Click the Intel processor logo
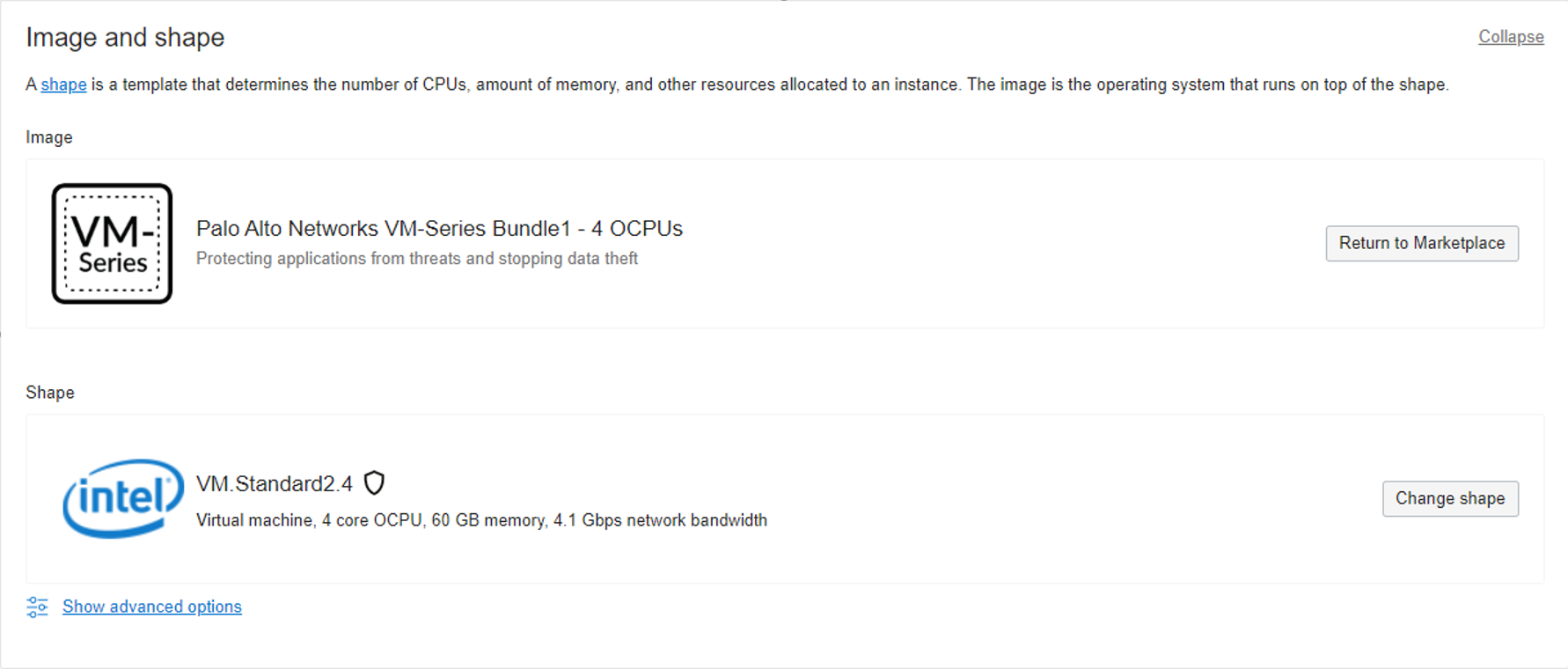 [x=123, y=498]
